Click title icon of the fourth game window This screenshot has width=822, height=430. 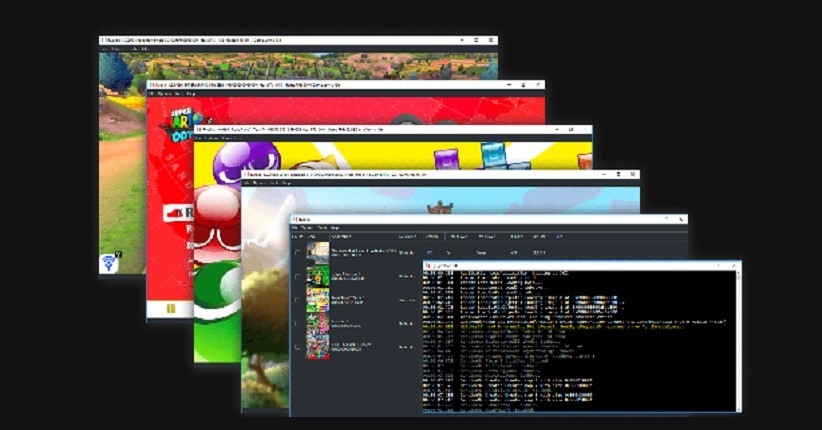246,174
